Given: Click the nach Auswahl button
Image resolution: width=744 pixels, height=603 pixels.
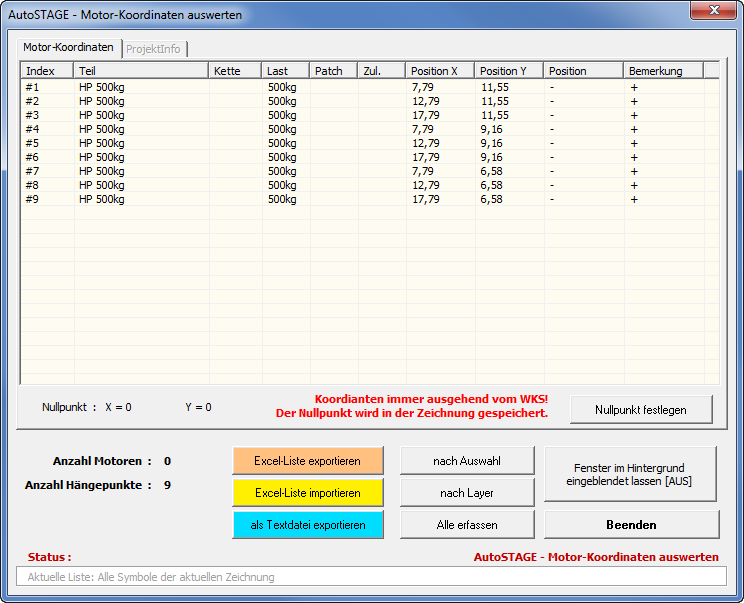Looking at the screenshot, I should (x=467, y=461).
